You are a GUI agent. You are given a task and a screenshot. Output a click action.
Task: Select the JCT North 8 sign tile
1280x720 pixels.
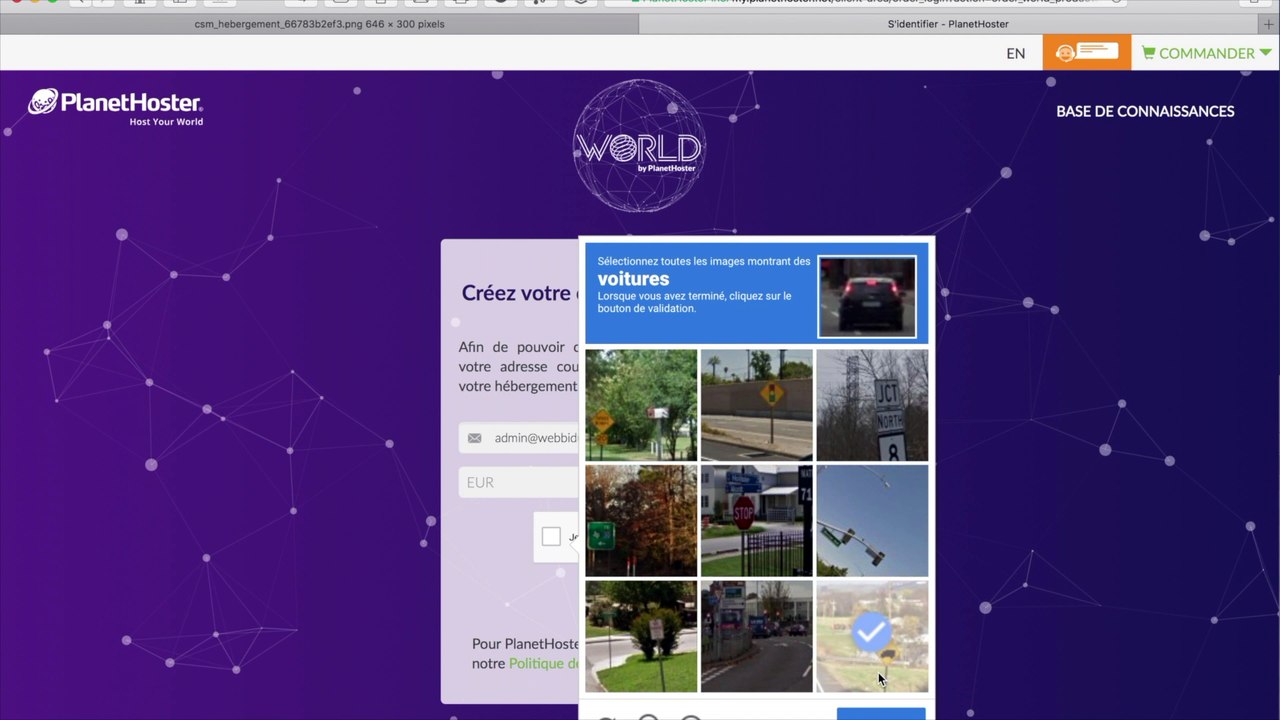(872, 405)
